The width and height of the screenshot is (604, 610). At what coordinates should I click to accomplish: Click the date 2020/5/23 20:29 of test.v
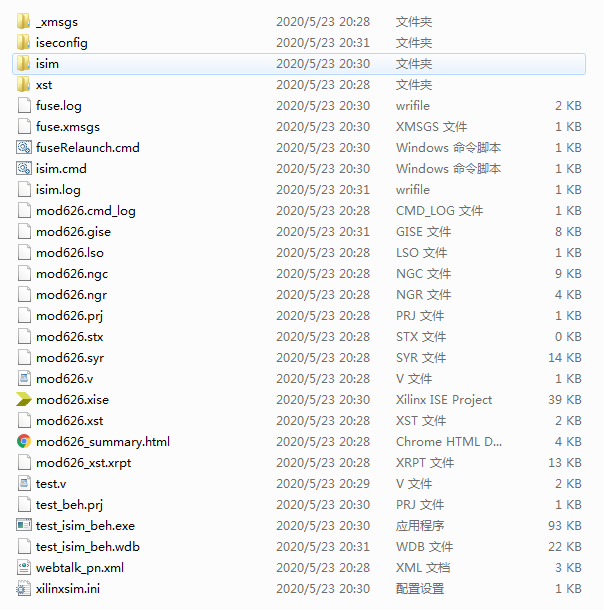pos(323,484)
